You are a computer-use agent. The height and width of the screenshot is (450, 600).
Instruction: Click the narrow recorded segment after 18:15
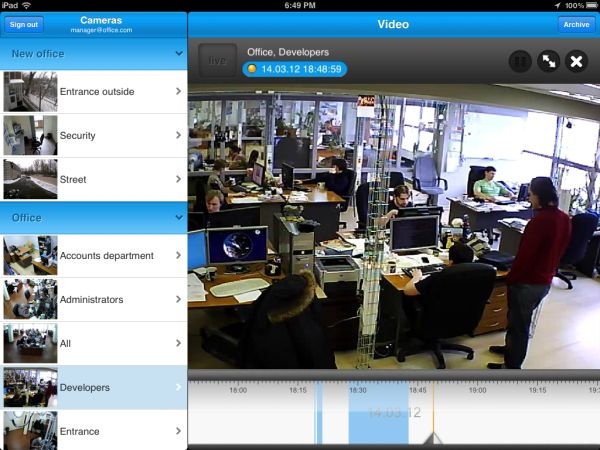319,413
